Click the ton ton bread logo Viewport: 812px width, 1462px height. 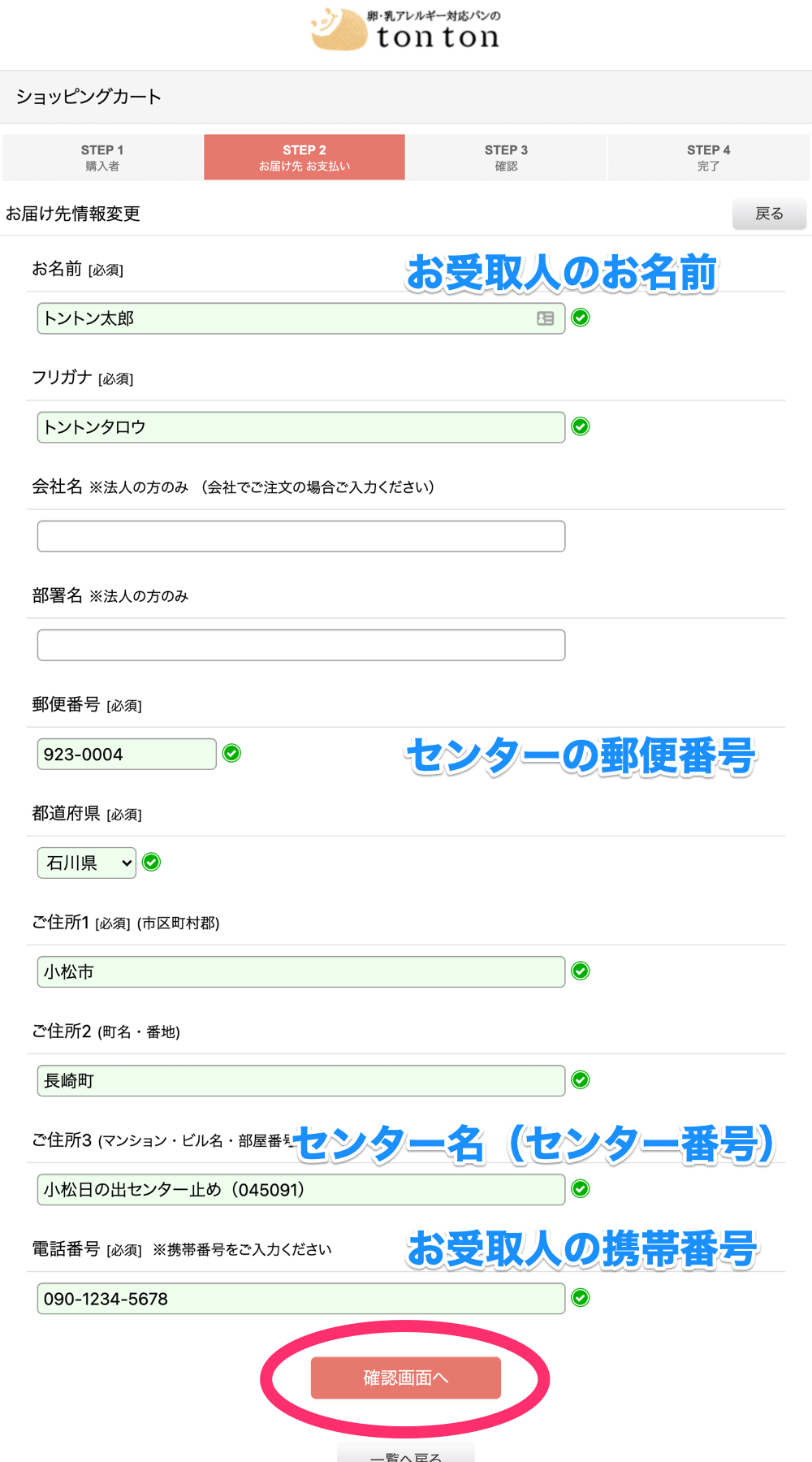point(405,31)
